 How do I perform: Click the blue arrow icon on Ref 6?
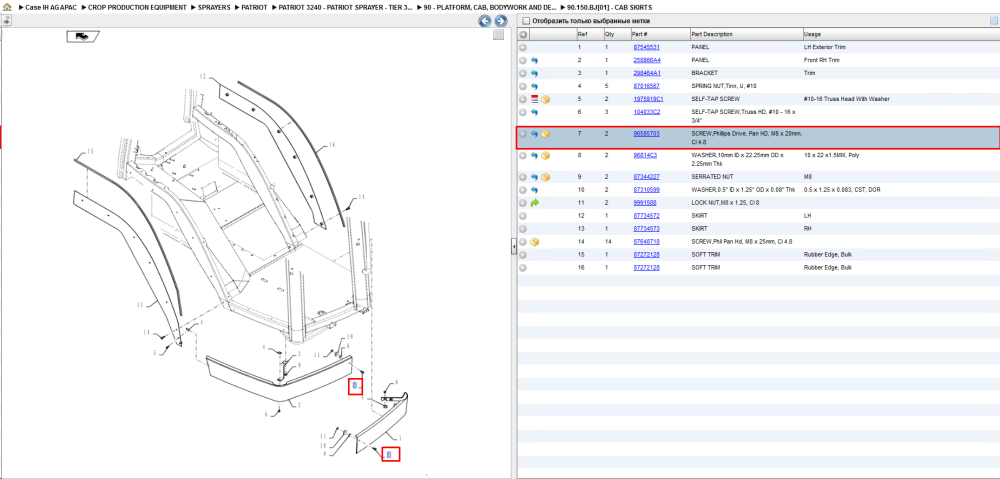[534, 112]
